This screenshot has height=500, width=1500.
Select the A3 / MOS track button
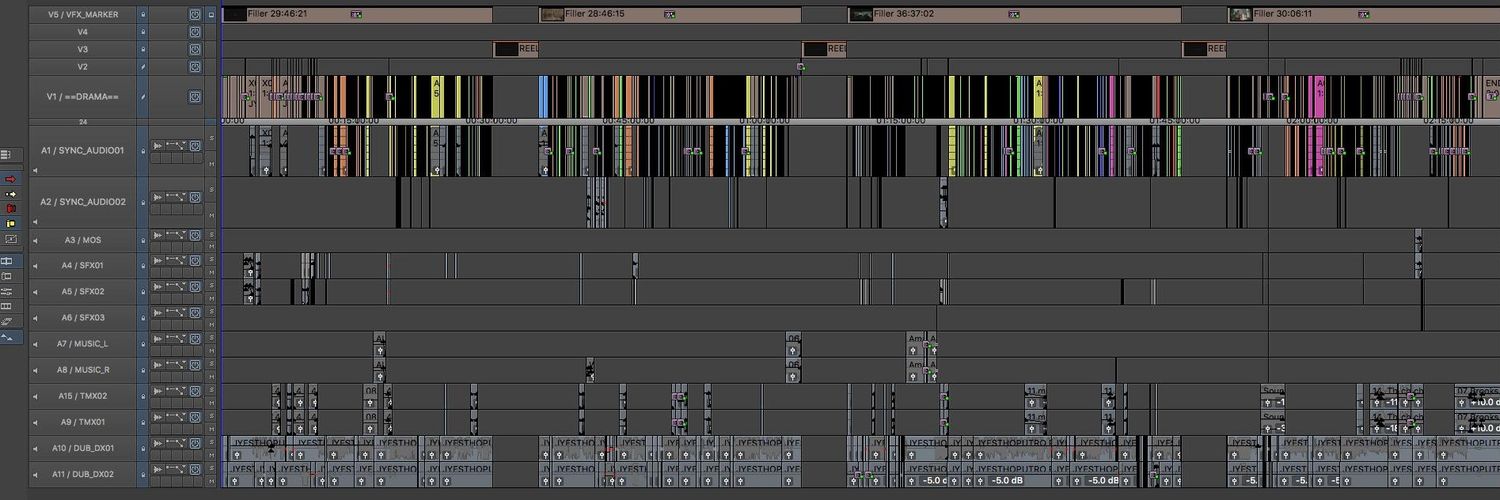click(x=84, y=240)
